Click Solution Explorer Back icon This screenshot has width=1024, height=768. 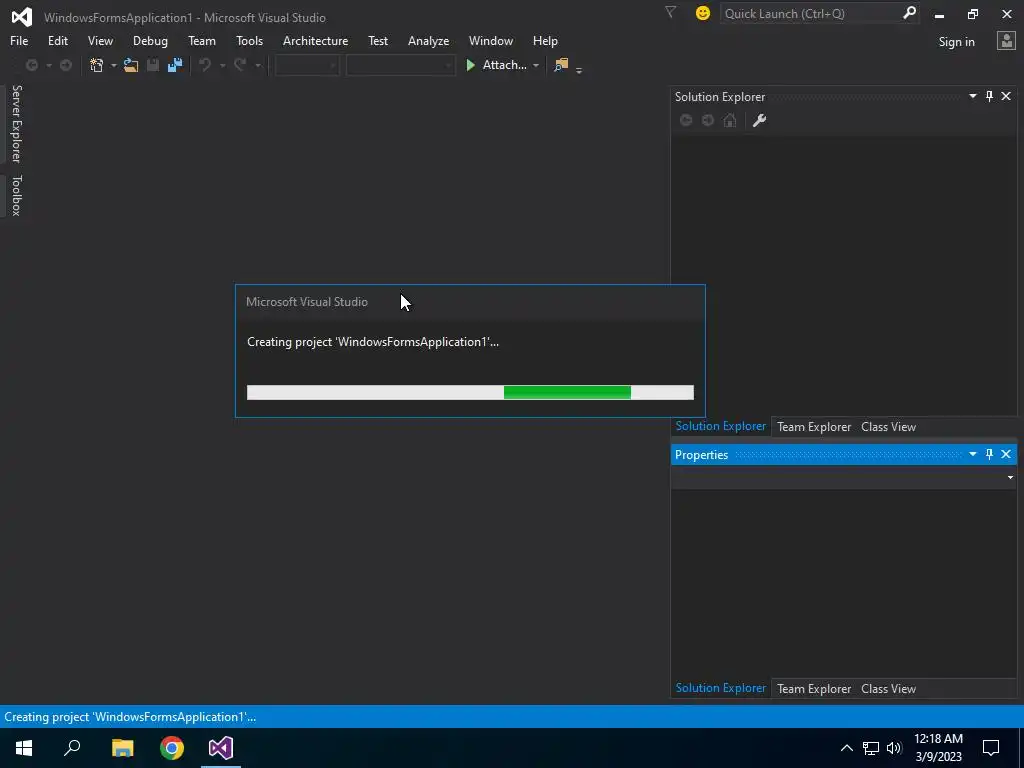pyautogui.click(x=686, y=120)
